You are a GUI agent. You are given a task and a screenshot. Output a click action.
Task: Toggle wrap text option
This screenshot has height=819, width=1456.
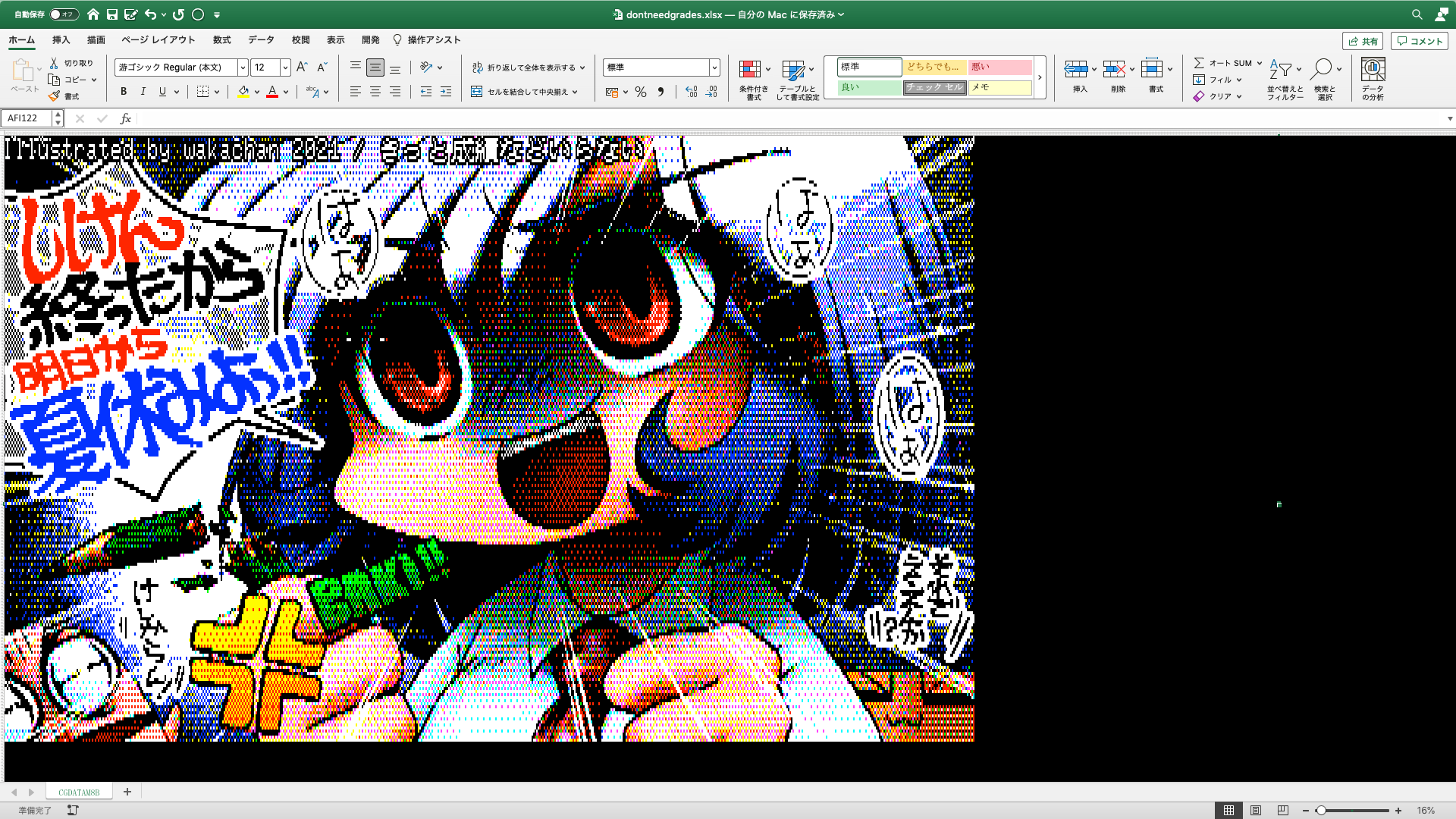coord(528,67)
